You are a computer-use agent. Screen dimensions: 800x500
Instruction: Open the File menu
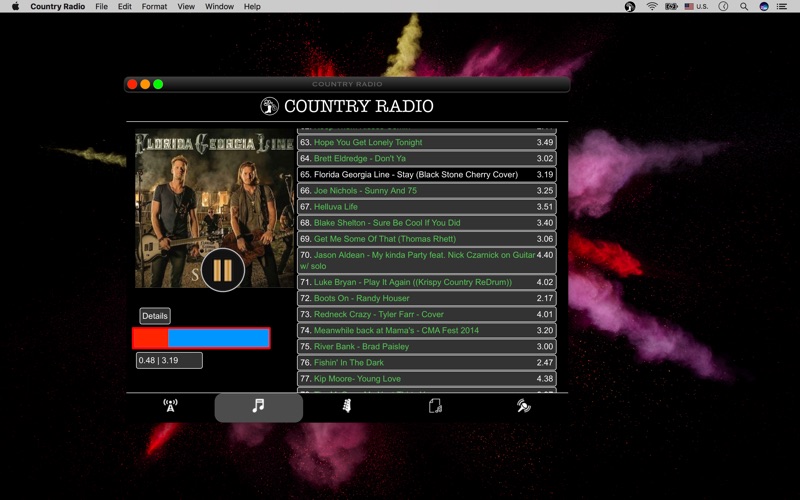point(102,7)
